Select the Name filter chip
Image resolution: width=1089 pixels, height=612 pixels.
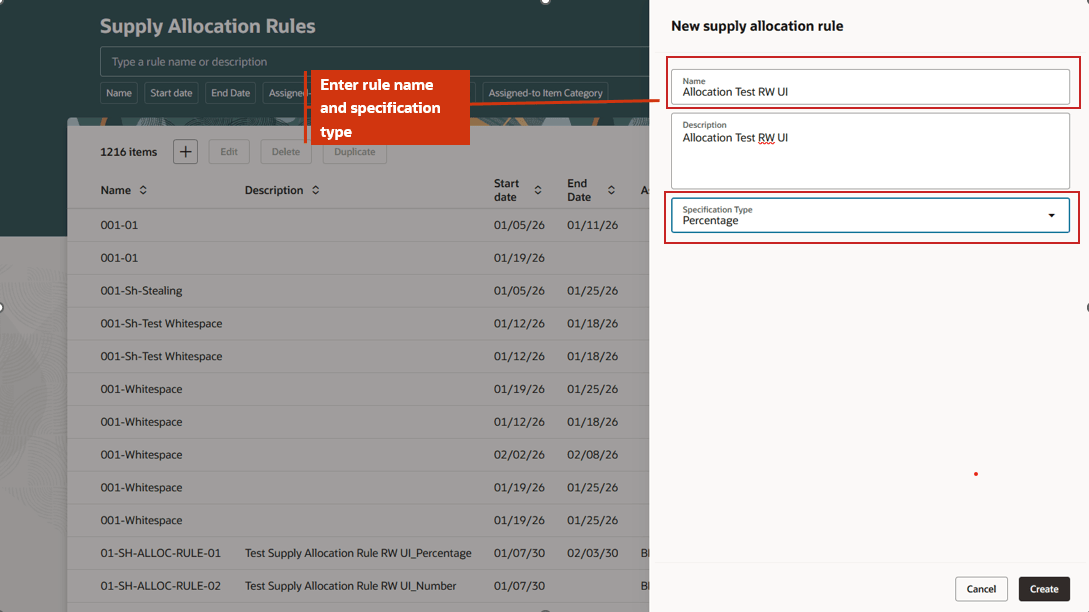tap(119, 93)
